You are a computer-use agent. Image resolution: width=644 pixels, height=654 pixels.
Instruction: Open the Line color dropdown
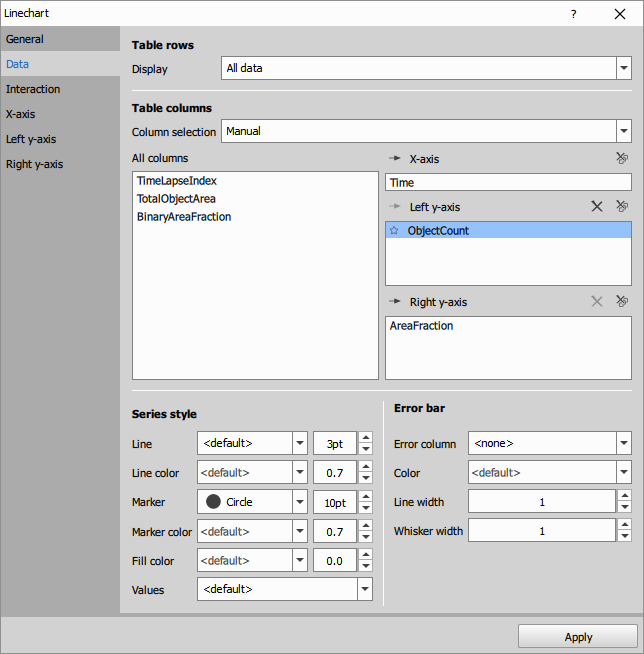coord(252,472)
